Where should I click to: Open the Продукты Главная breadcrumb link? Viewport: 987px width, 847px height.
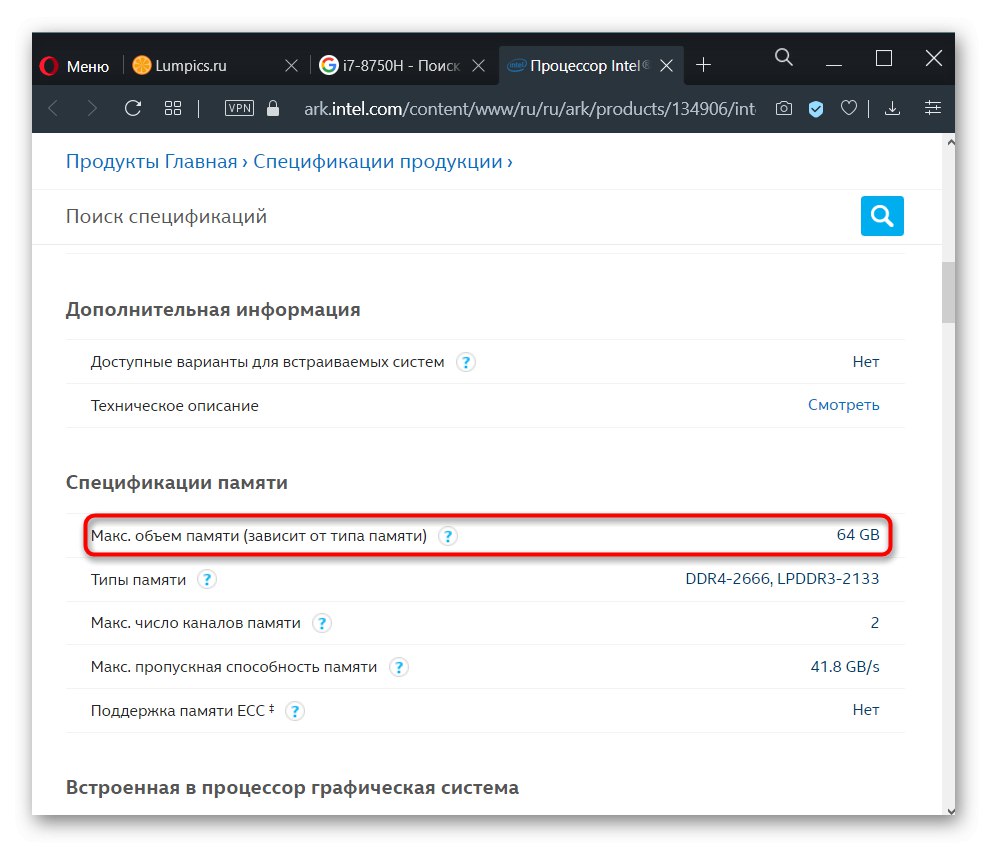pyautogui.click(x=151, y=161)
